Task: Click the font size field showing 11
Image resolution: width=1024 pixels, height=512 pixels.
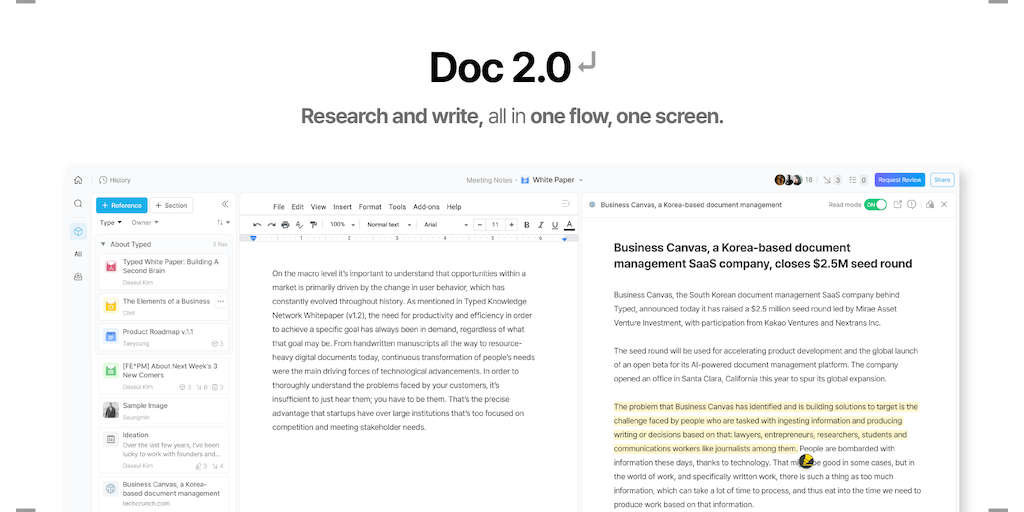Action: point(495,225)
